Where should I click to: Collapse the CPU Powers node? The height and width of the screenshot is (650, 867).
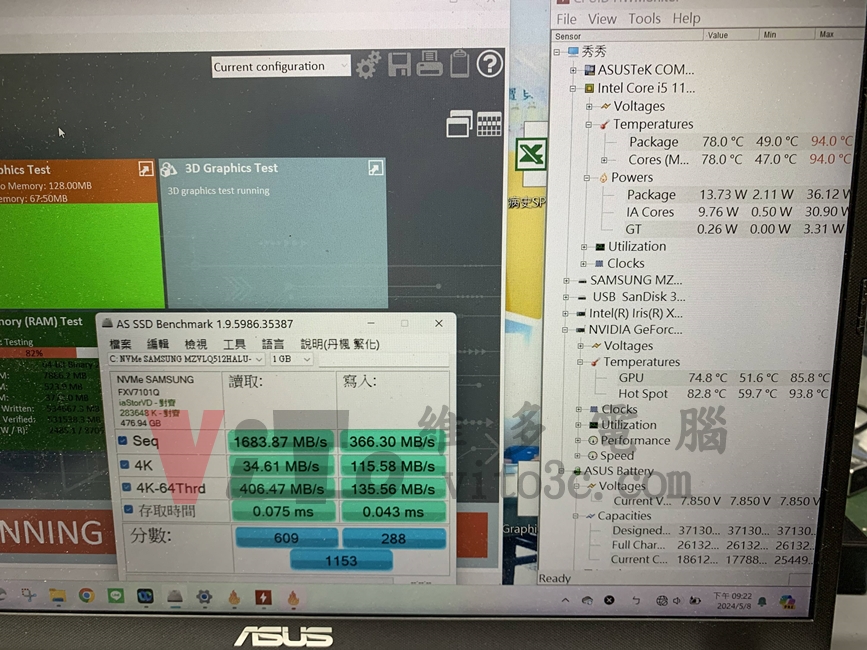(587, 177)
